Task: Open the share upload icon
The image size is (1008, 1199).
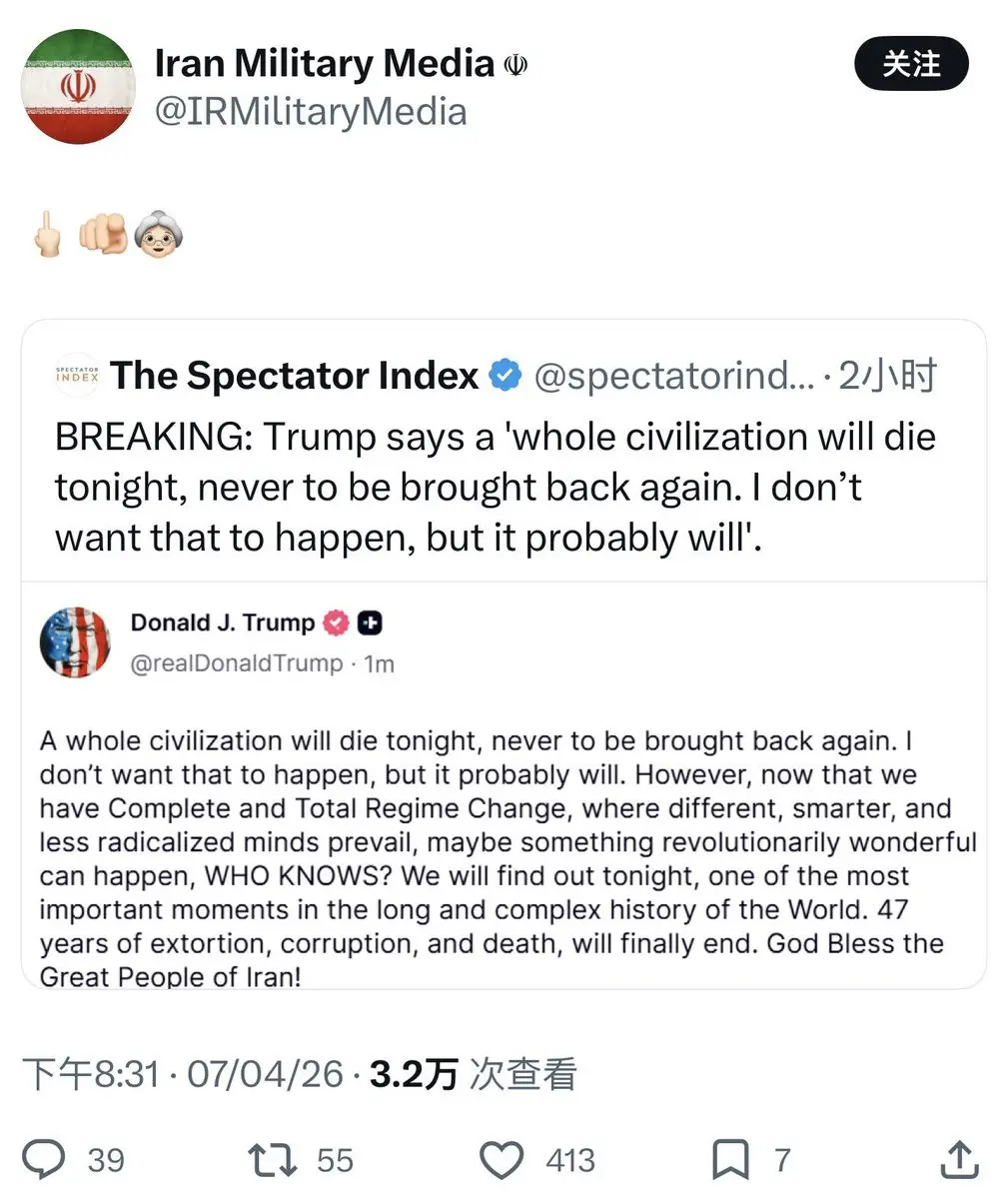Action: click(x=959, y=1159)
